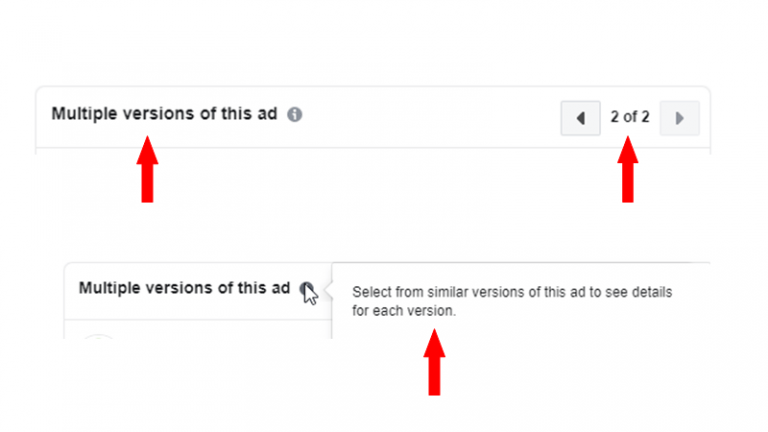Click lower "Multiple versions of this ad" heading
768x432 pixels.
184,288
